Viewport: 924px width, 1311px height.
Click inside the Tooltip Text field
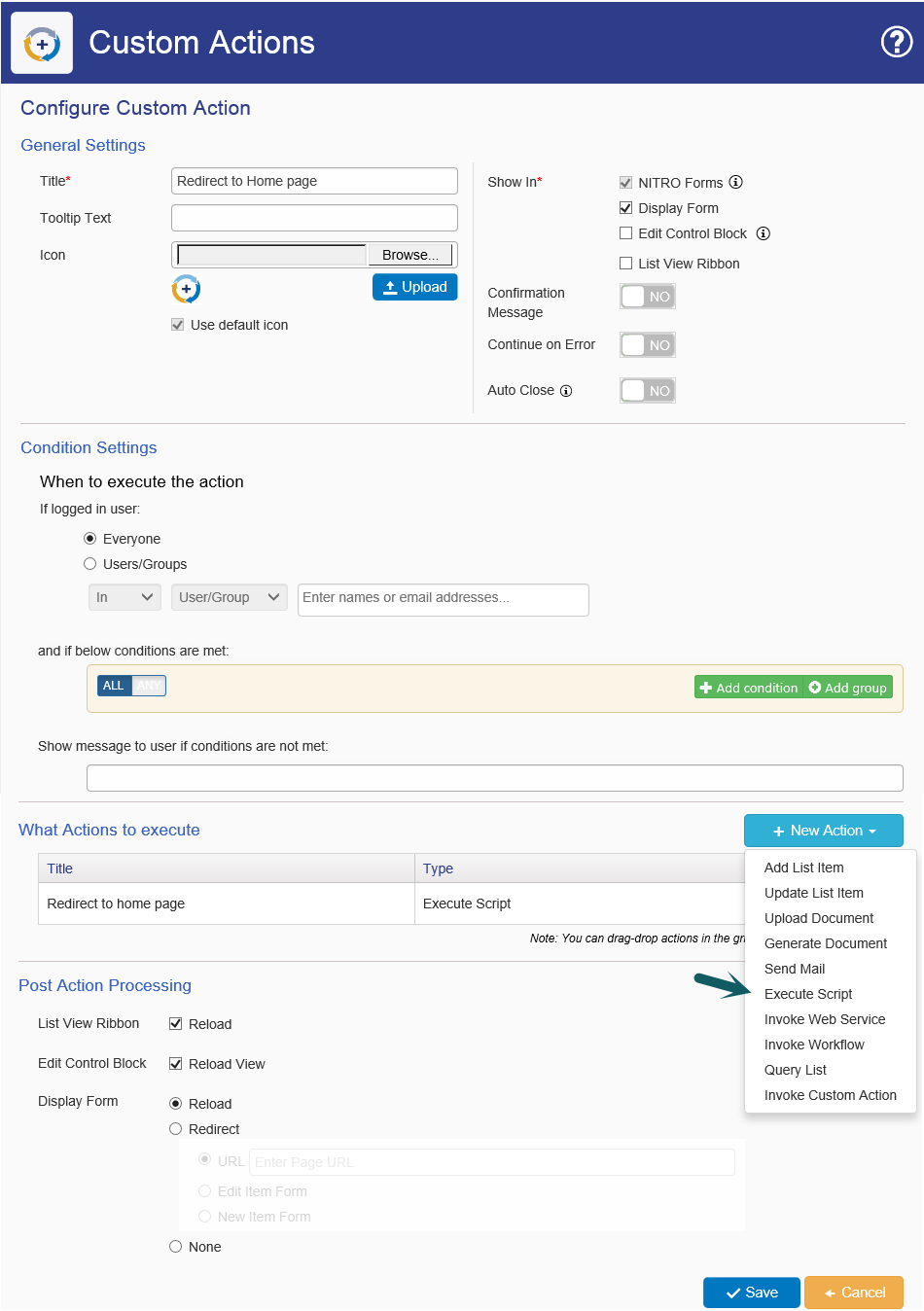313,218
